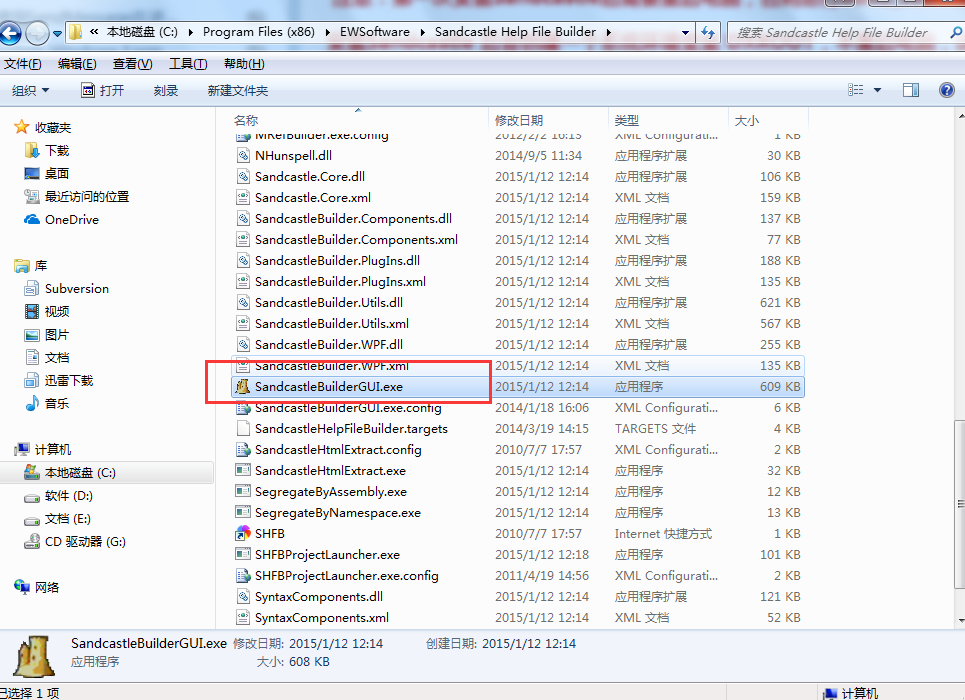
Task: Select NHunspell.dll file
Action: click(x=518, y=156)
